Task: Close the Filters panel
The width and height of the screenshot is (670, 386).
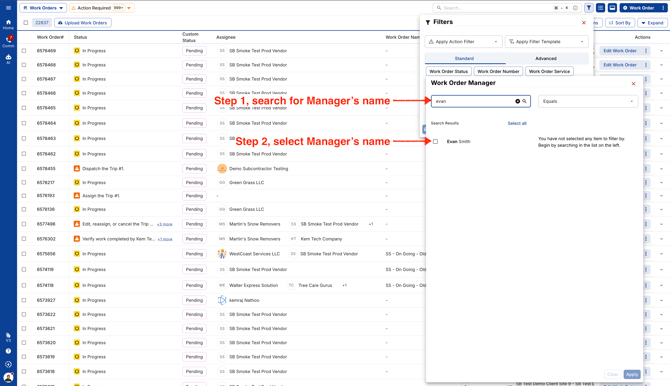Action: (584, 22)
